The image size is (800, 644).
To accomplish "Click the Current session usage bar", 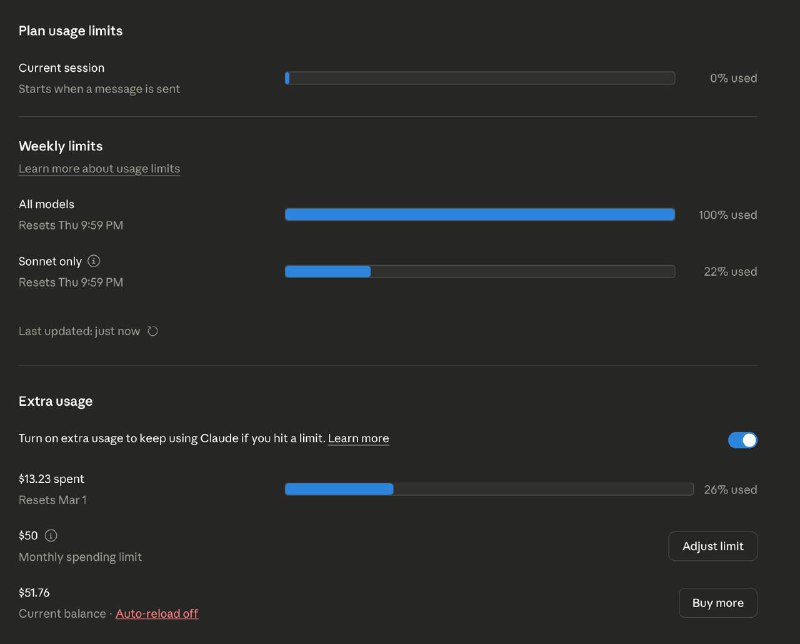I will (479, 78).
